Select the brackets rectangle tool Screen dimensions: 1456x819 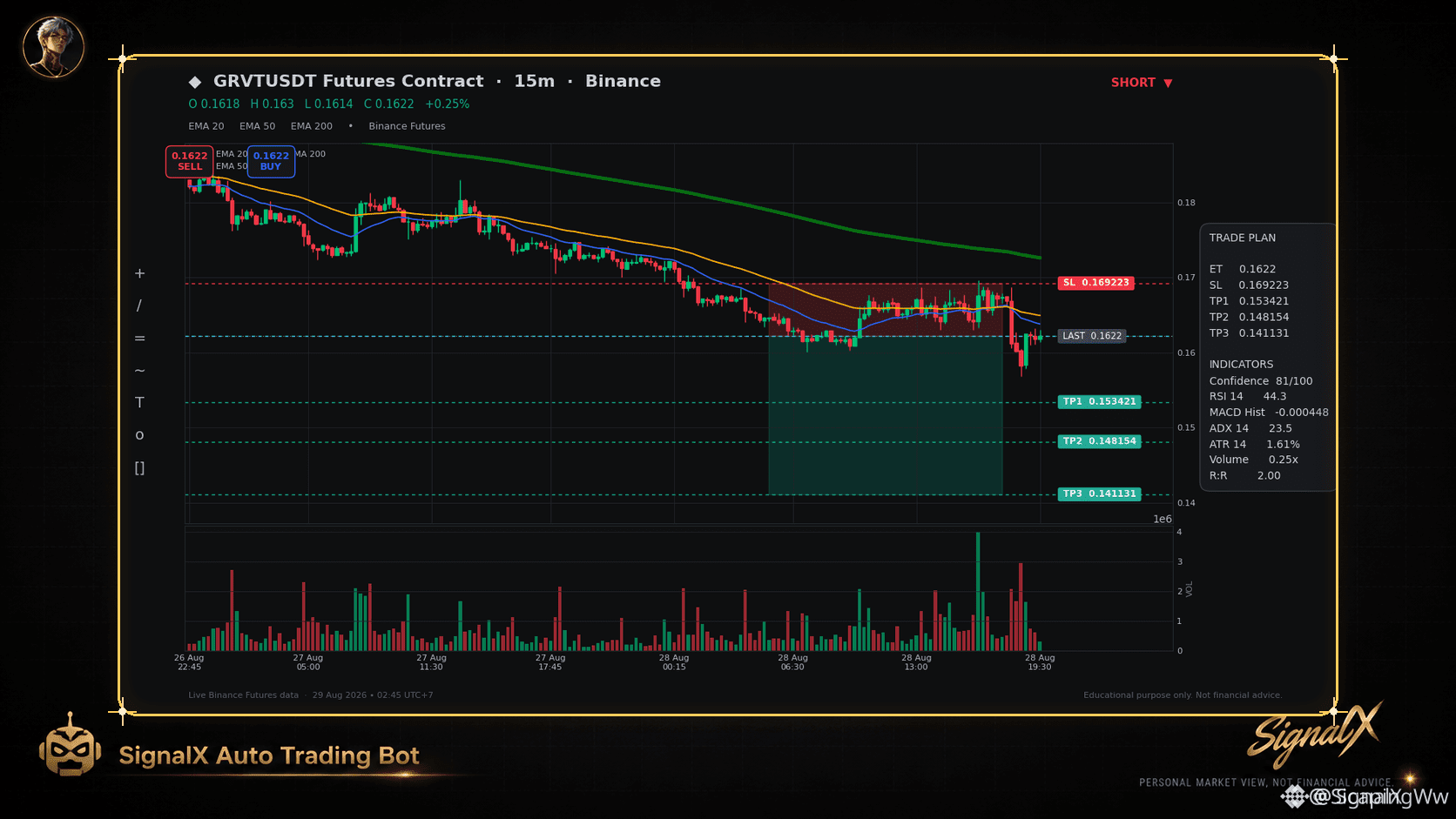[x=139, y=468]
